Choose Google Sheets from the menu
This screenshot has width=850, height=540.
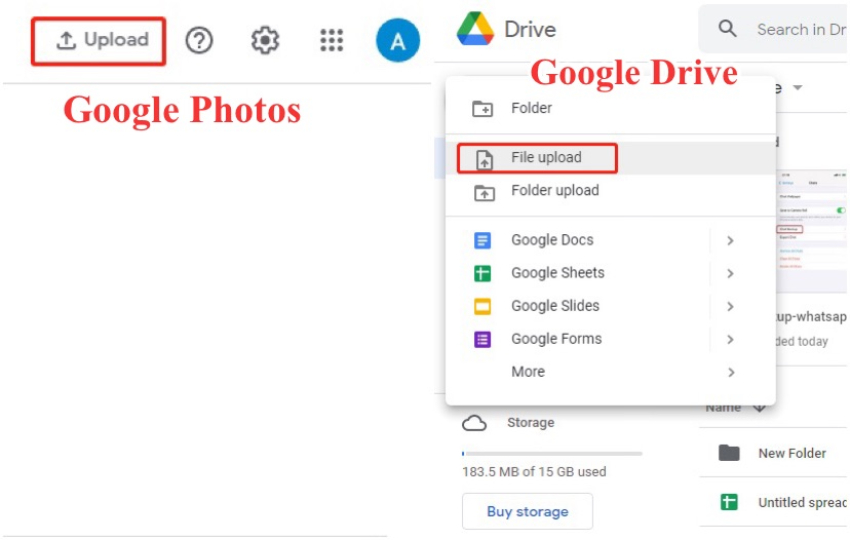[610, 273]
